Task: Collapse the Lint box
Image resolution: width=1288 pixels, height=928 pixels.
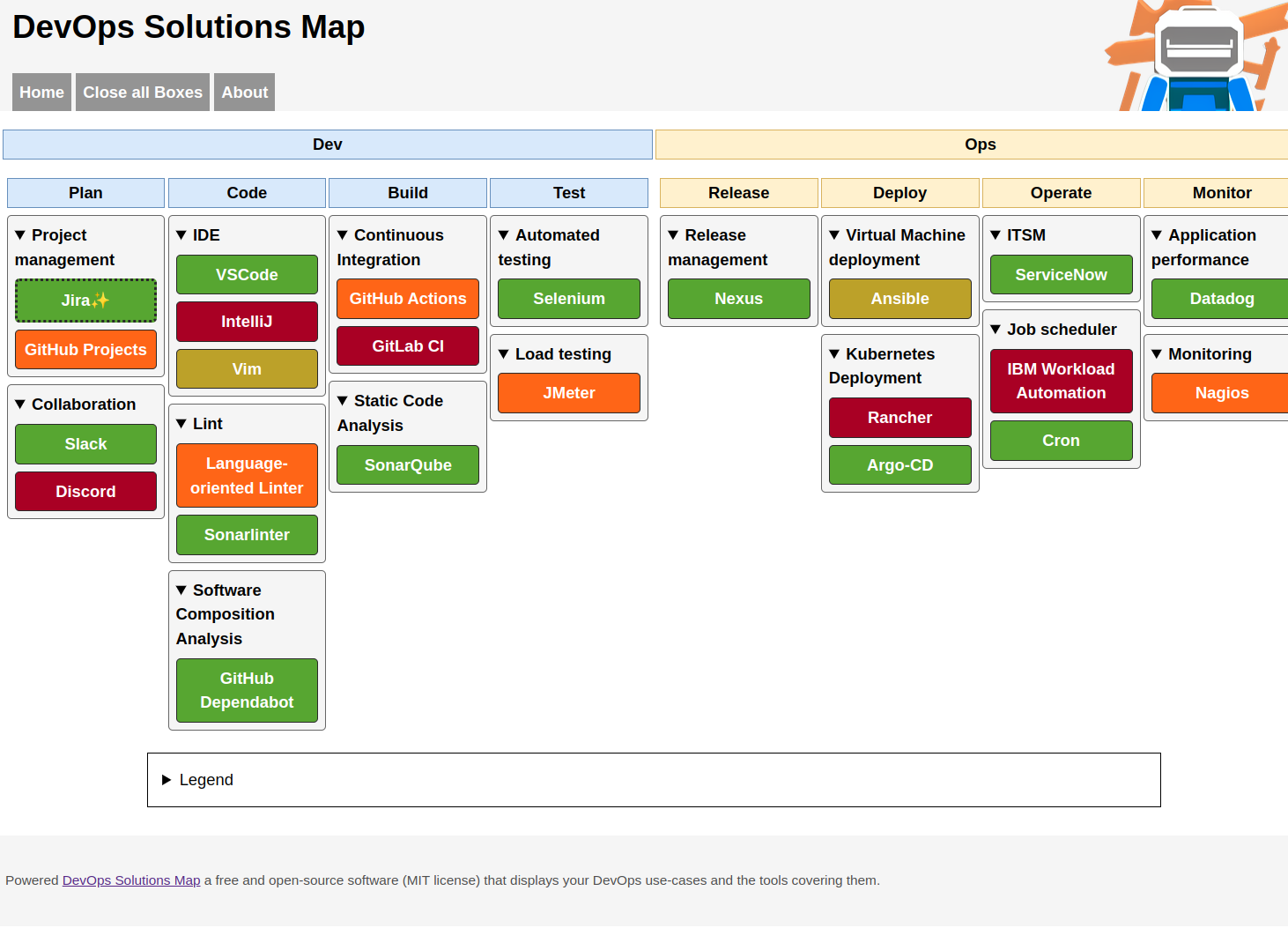Action: pyautogui.click(x=247, y=424)
